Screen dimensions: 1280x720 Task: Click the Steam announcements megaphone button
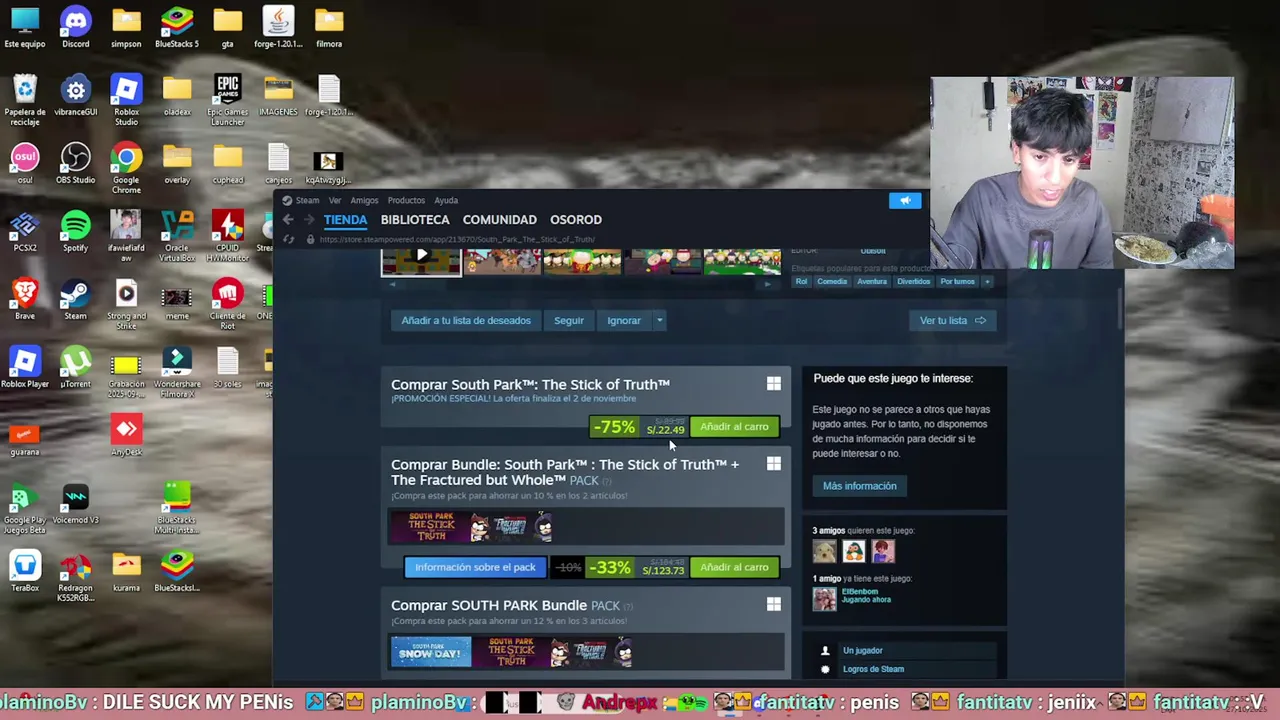tap(905, 200)
